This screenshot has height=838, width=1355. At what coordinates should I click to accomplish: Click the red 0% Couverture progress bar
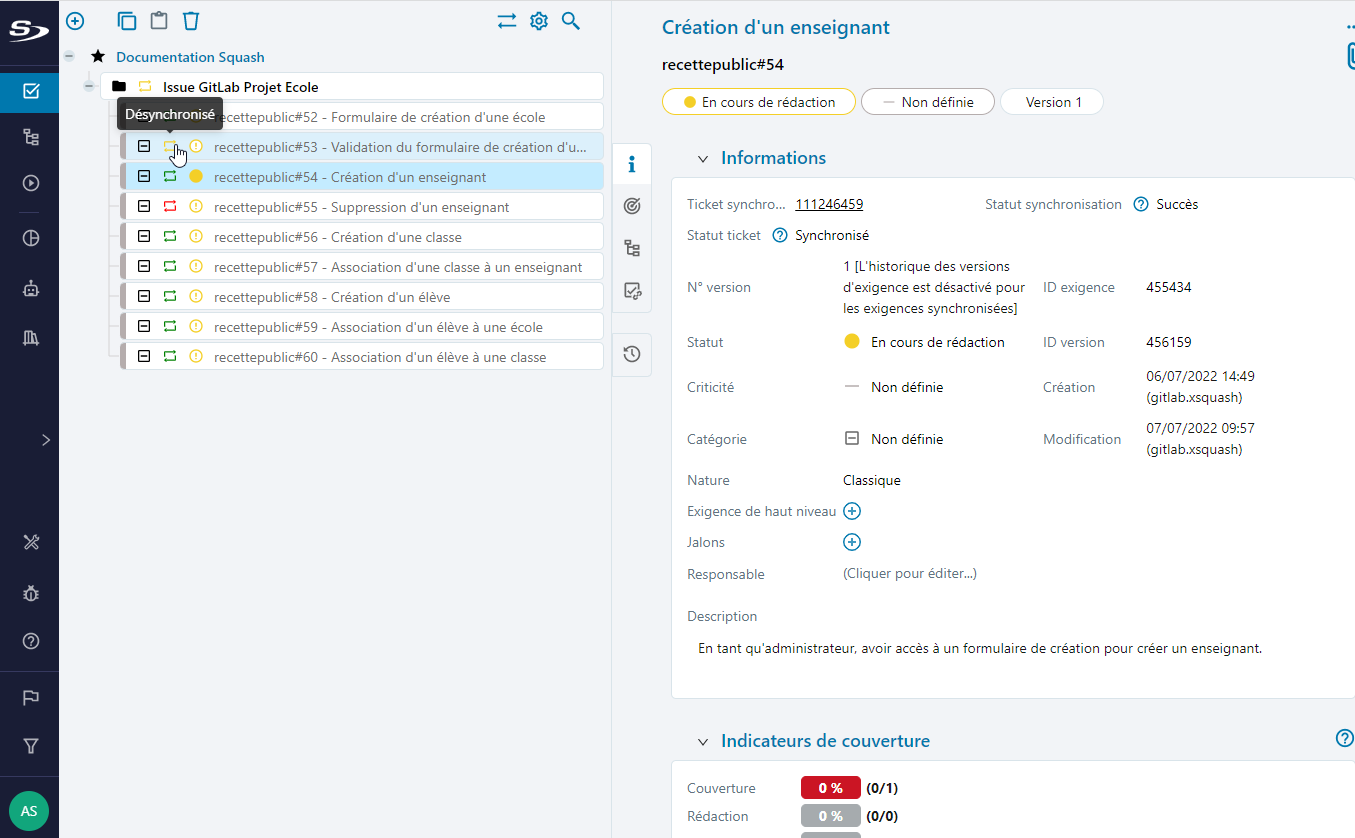[830, 787]
